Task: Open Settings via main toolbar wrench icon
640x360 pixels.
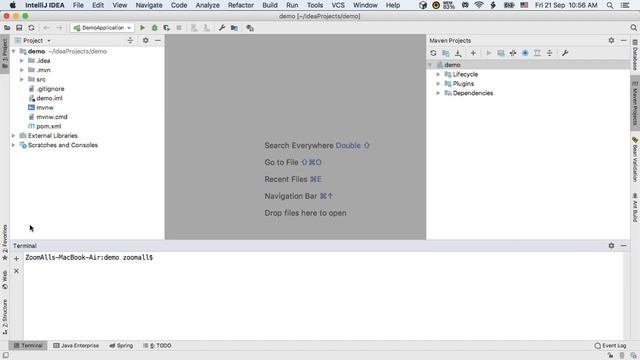Action: 222,28
